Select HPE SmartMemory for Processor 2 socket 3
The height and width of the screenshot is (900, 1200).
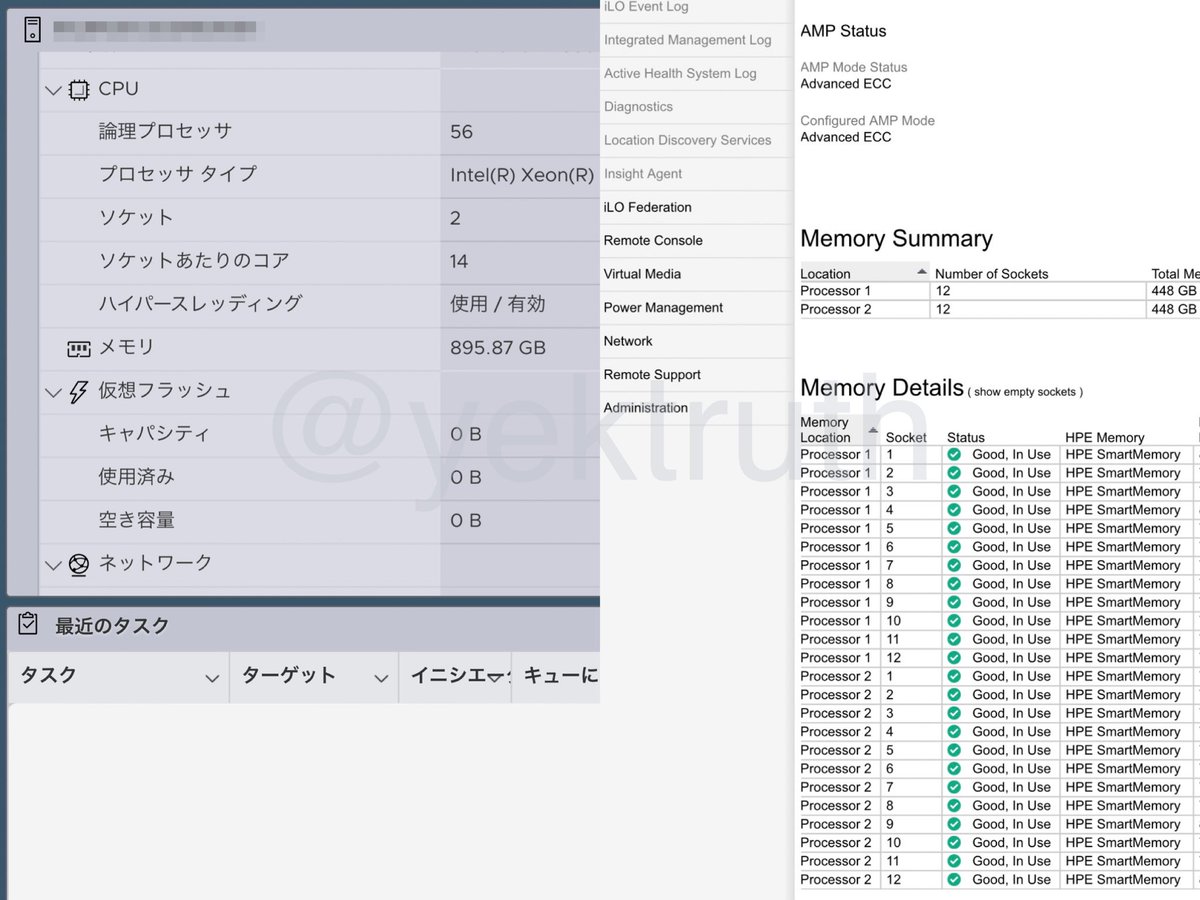click(x=1122, y=713)
